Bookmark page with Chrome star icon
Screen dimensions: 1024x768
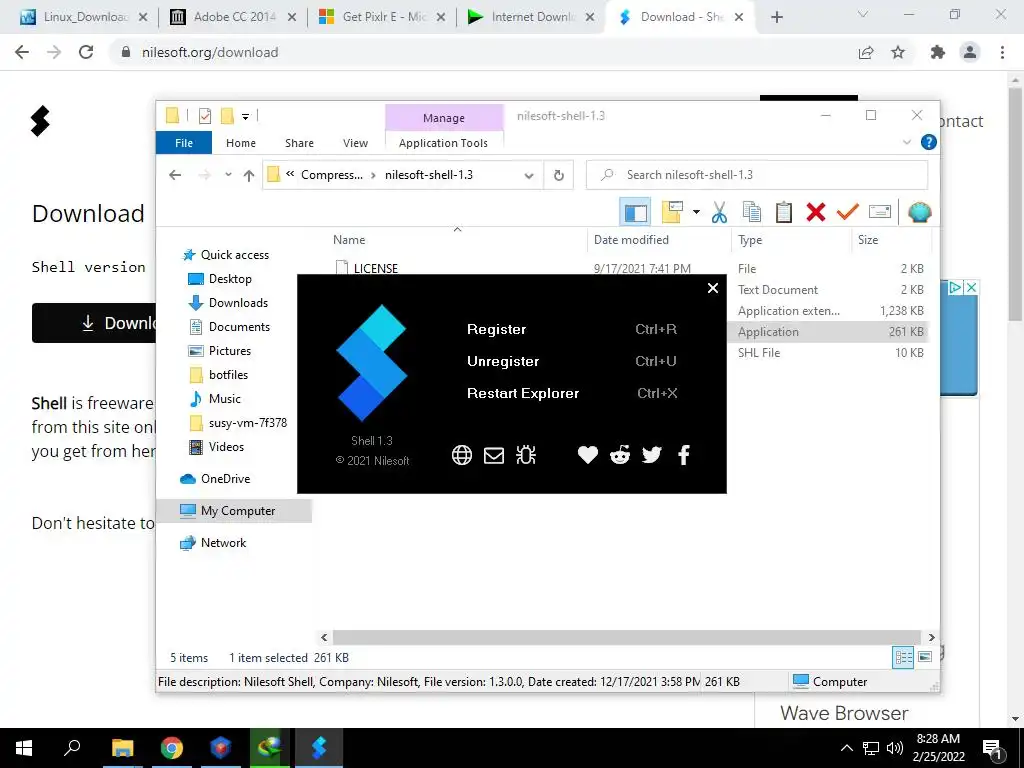coord(898,52)
